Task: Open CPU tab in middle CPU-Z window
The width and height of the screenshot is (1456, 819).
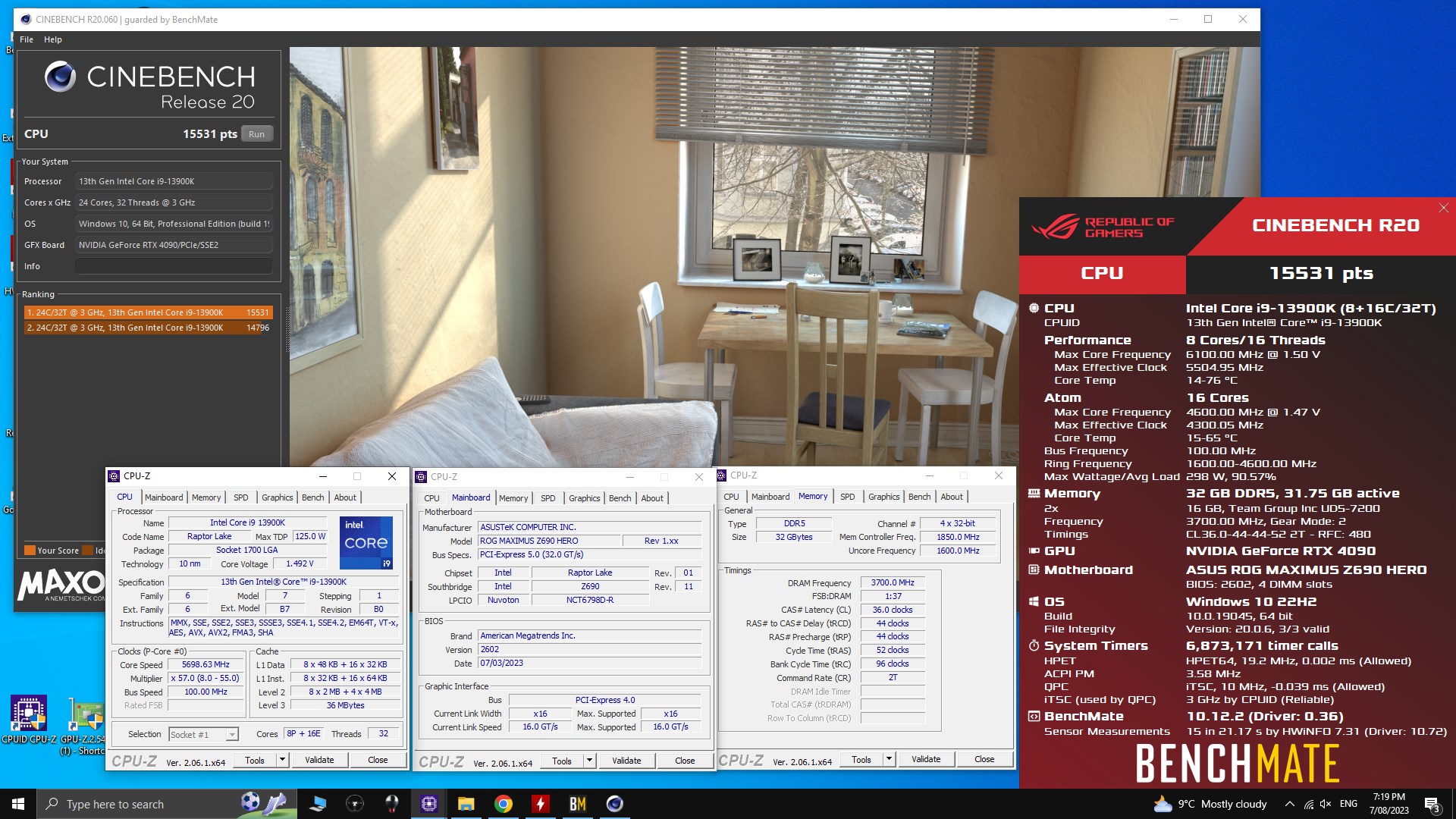Action: (x=431, y=498)
